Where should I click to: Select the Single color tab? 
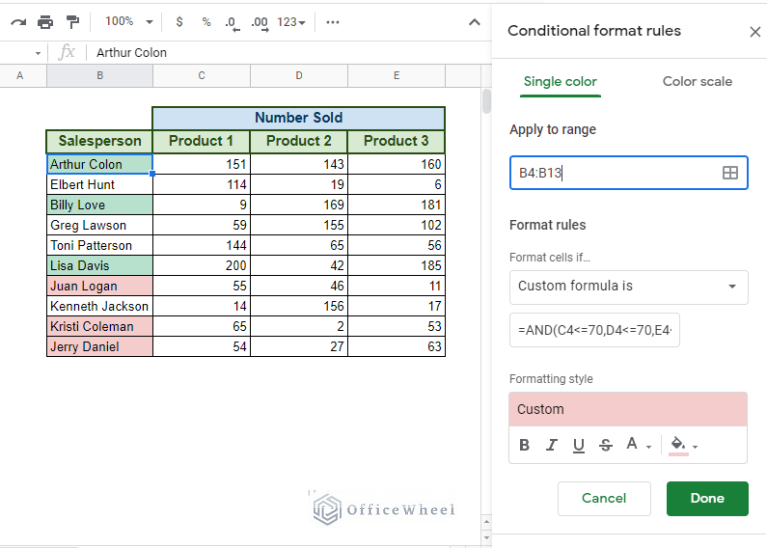click(560, 82)
